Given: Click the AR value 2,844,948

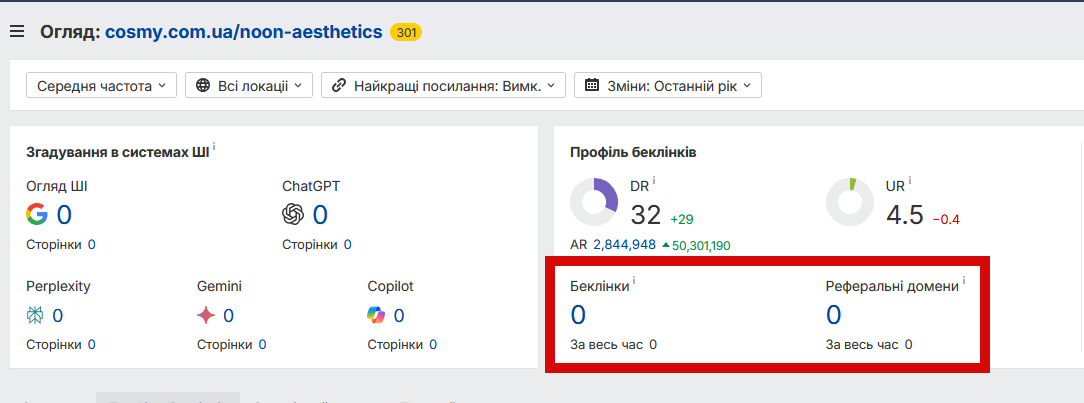Looking at the screenshot, I should [x=624, y=245].
